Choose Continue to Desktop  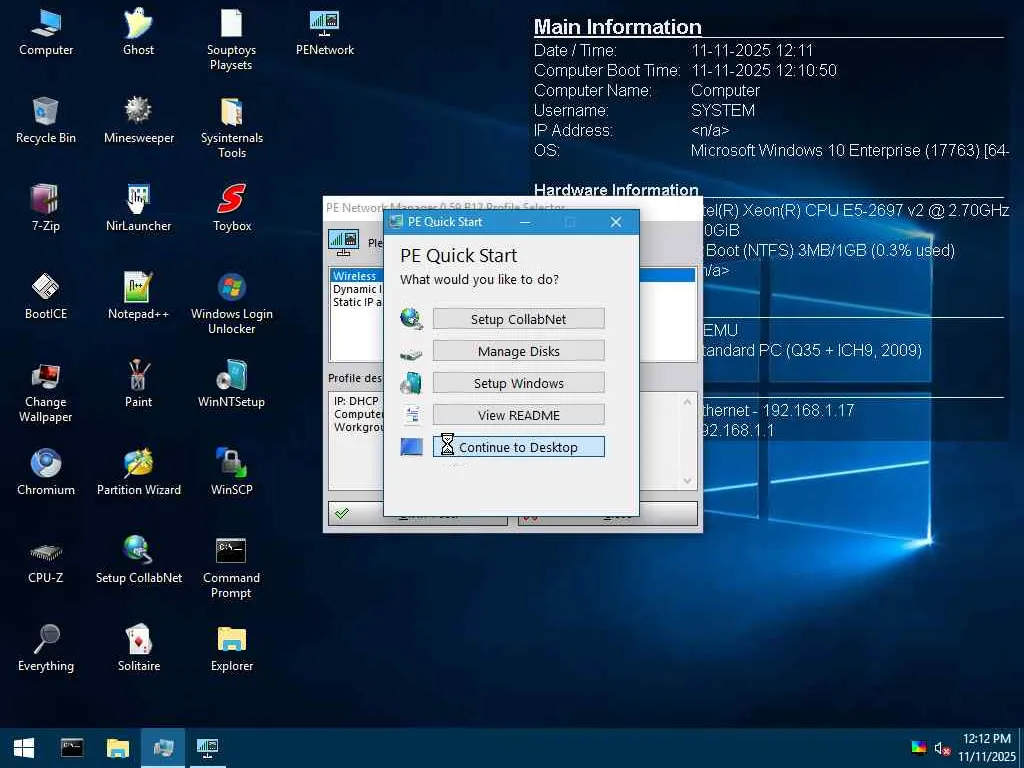tap(519, 447)
